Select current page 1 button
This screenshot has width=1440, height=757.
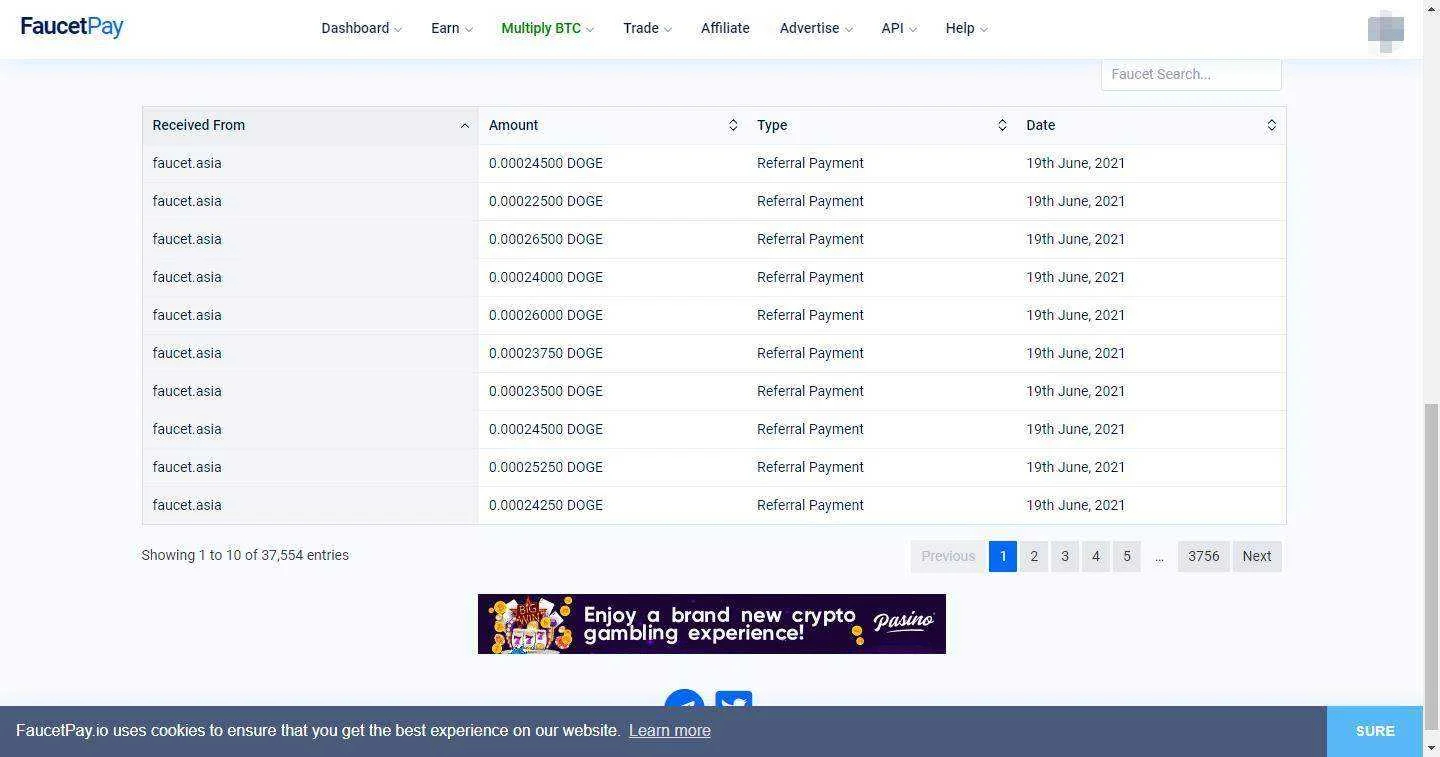coord(1003,556)
